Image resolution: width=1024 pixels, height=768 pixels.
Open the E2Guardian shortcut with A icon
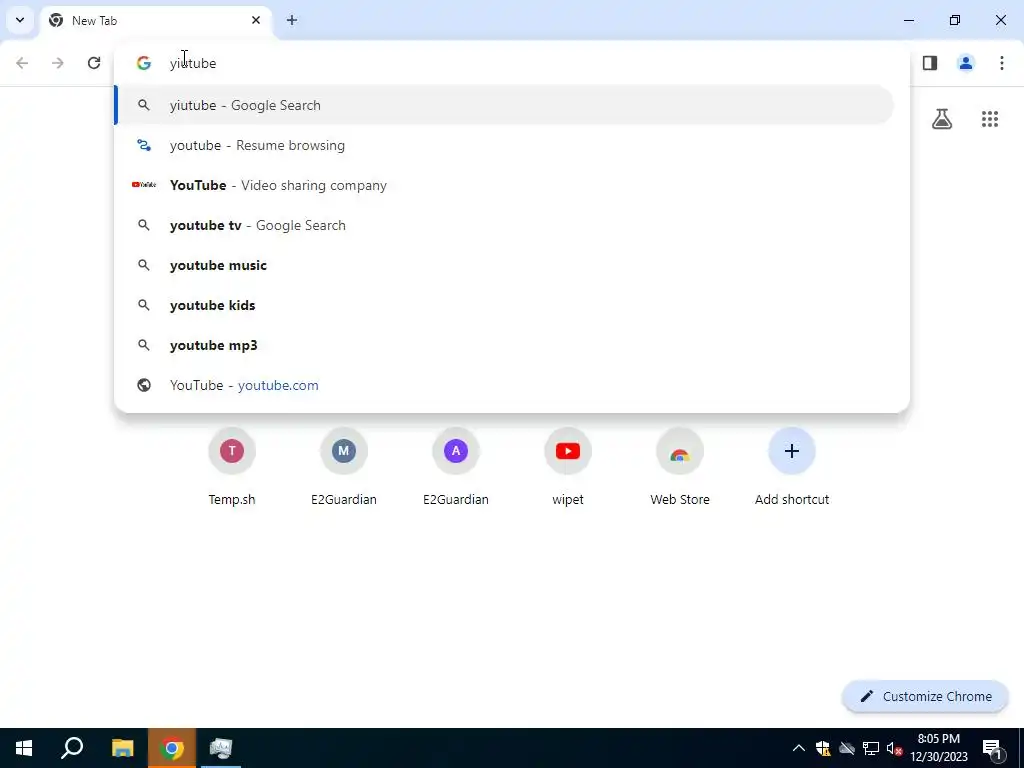click(x=456, y=468)
